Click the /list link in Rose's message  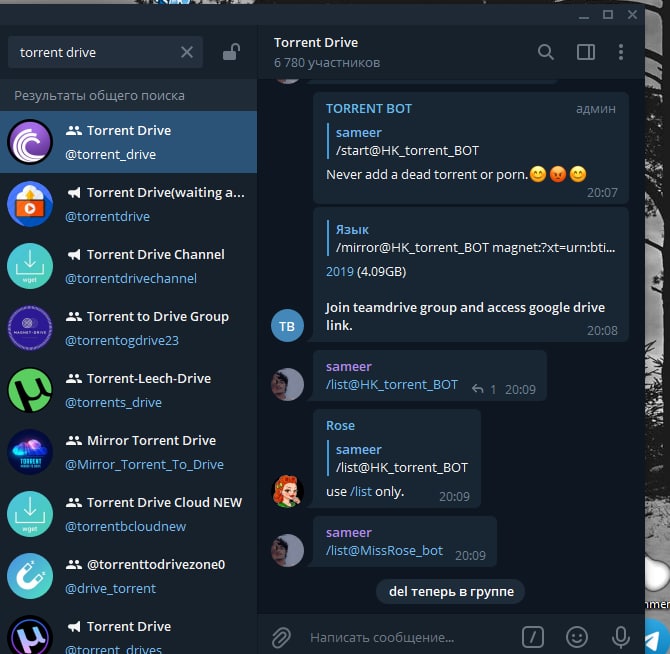pos(361,492)
